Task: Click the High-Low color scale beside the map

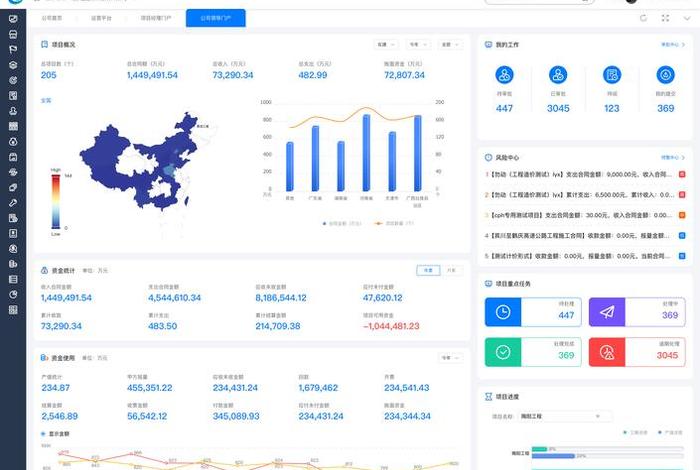Action: pyautogui.click(x=56, y=202)
